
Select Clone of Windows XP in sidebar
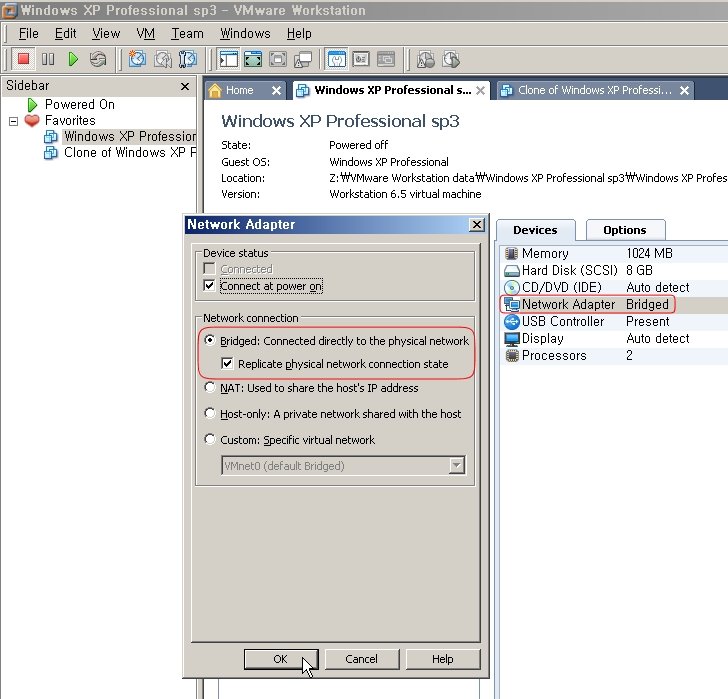130,153
